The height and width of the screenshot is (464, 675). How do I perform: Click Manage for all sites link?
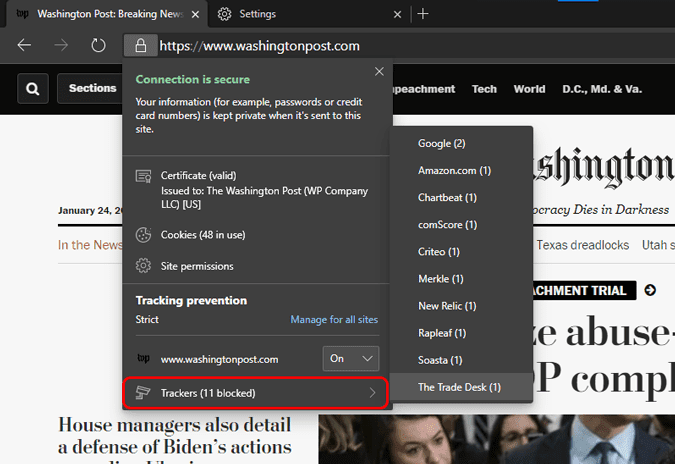(334, 320)
